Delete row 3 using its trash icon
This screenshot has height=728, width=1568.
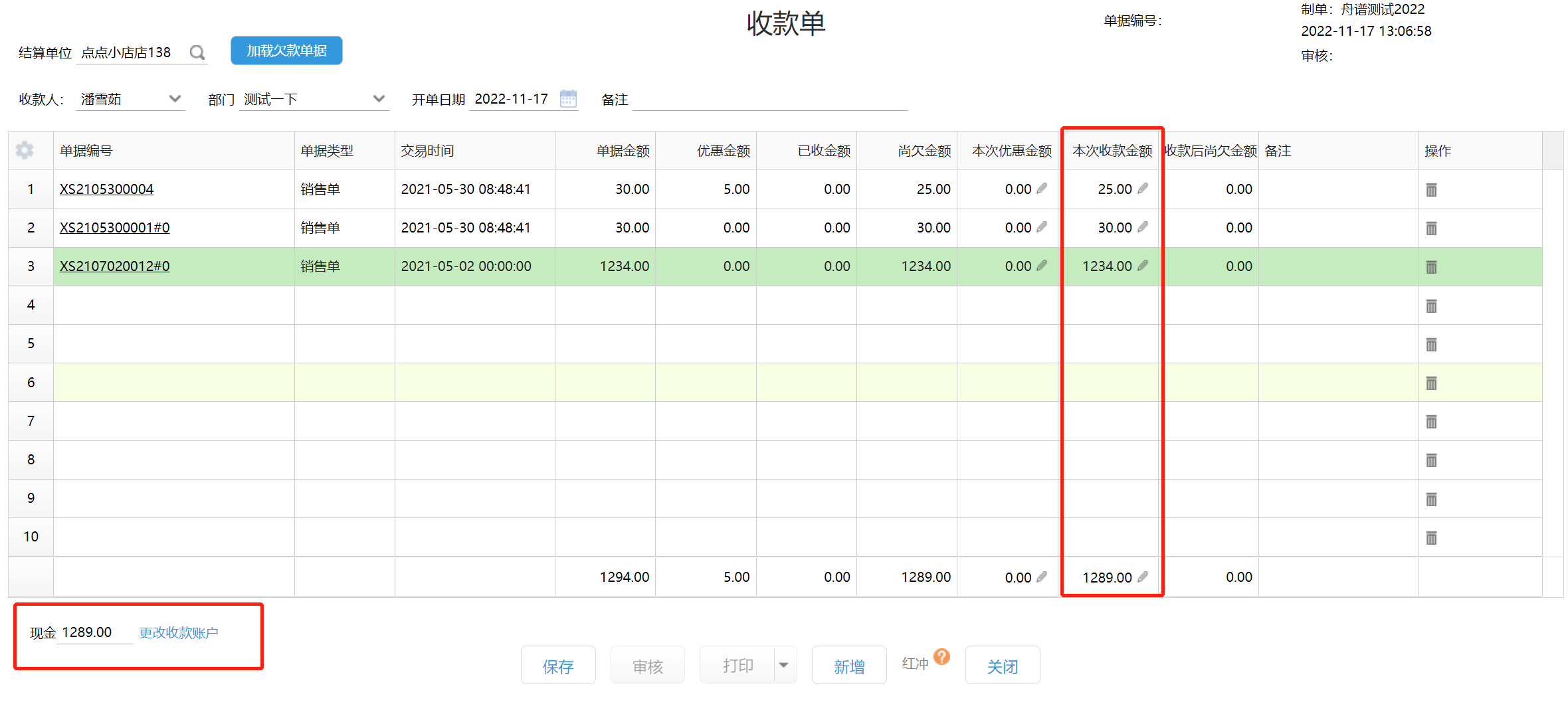1431,267
